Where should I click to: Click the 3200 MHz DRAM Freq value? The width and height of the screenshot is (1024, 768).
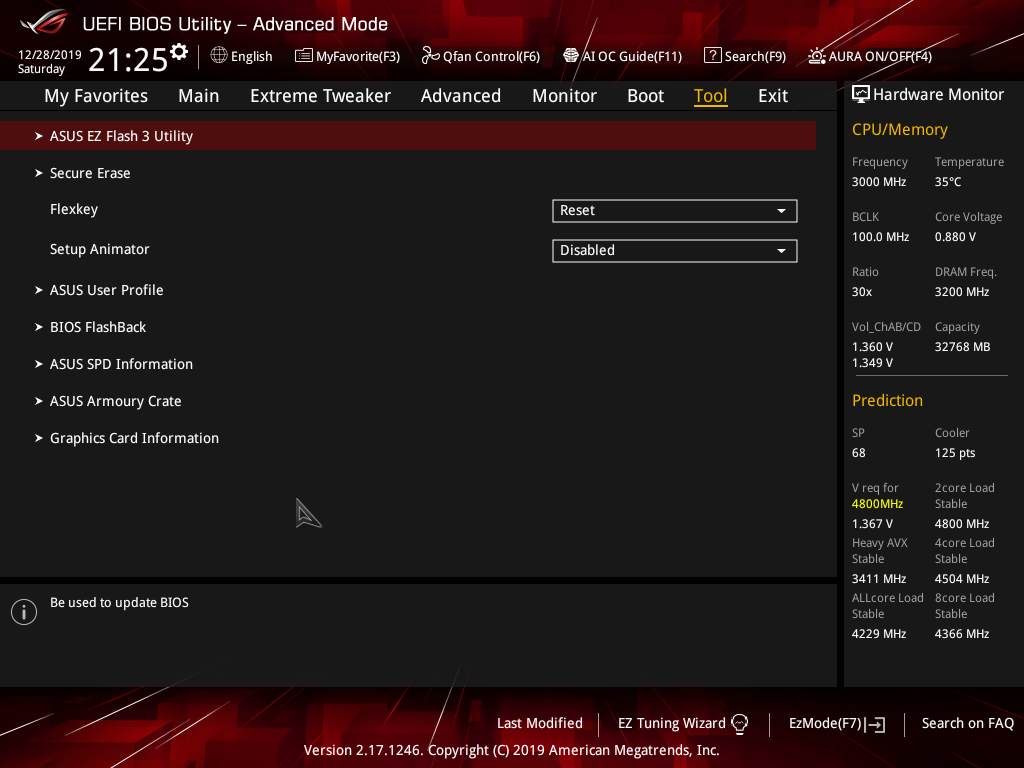pos(961,292)
